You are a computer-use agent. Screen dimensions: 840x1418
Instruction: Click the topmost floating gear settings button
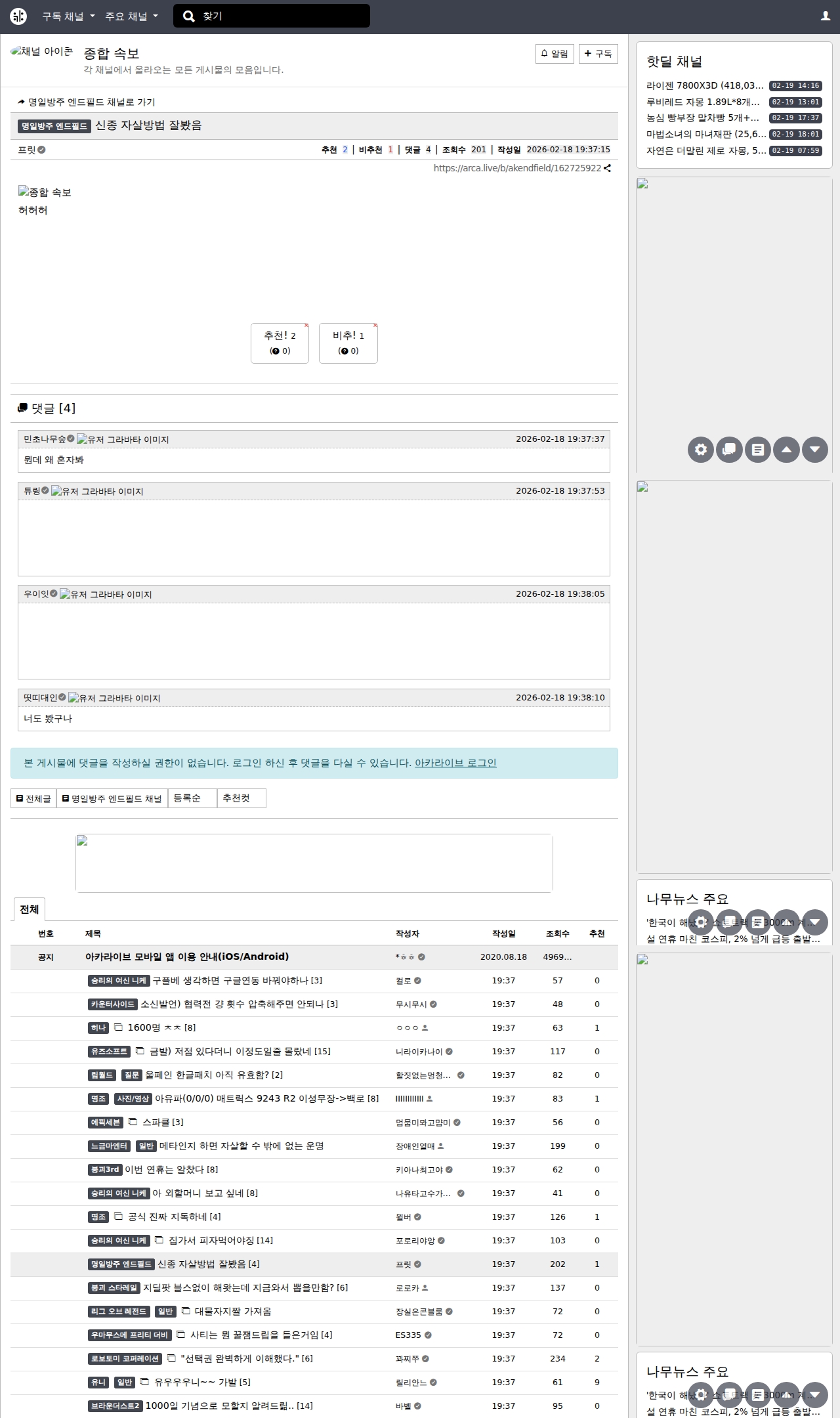pyautogui.click(x=701, y=450)
